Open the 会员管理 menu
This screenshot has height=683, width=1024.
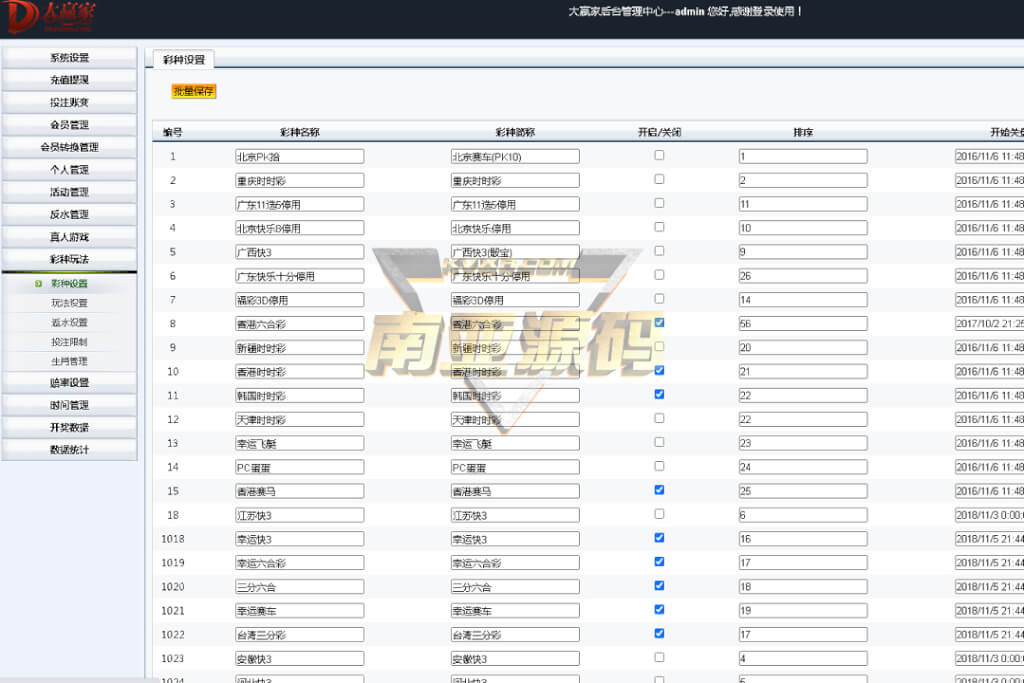pos(69,125)
